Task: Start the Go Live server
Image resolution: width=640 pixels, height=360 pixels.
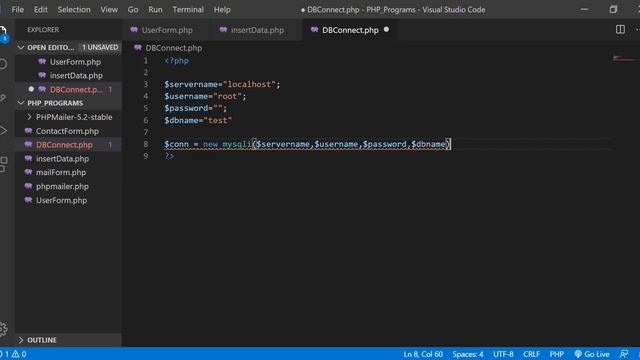Action: pyautogui.click(x=592, y=354)
